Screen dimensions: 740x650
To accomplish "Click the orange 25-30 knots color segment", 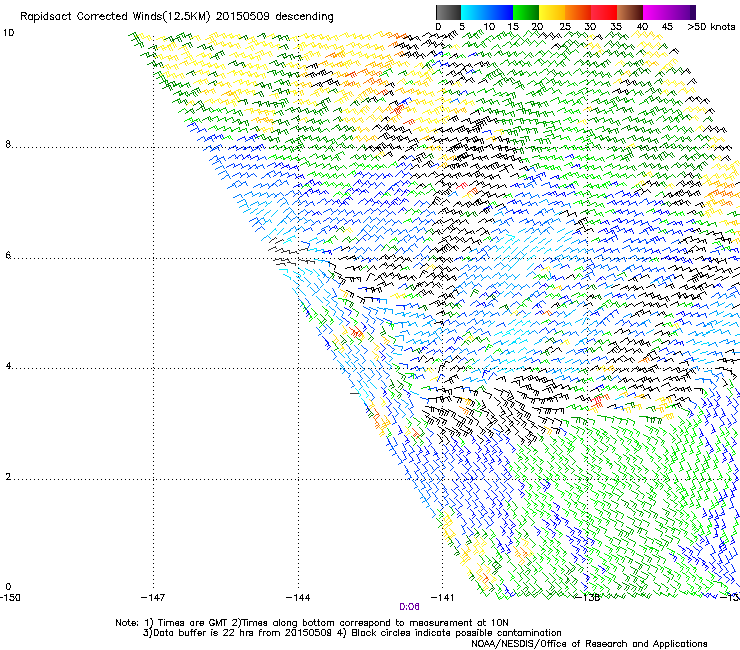I will click(578, 12).
